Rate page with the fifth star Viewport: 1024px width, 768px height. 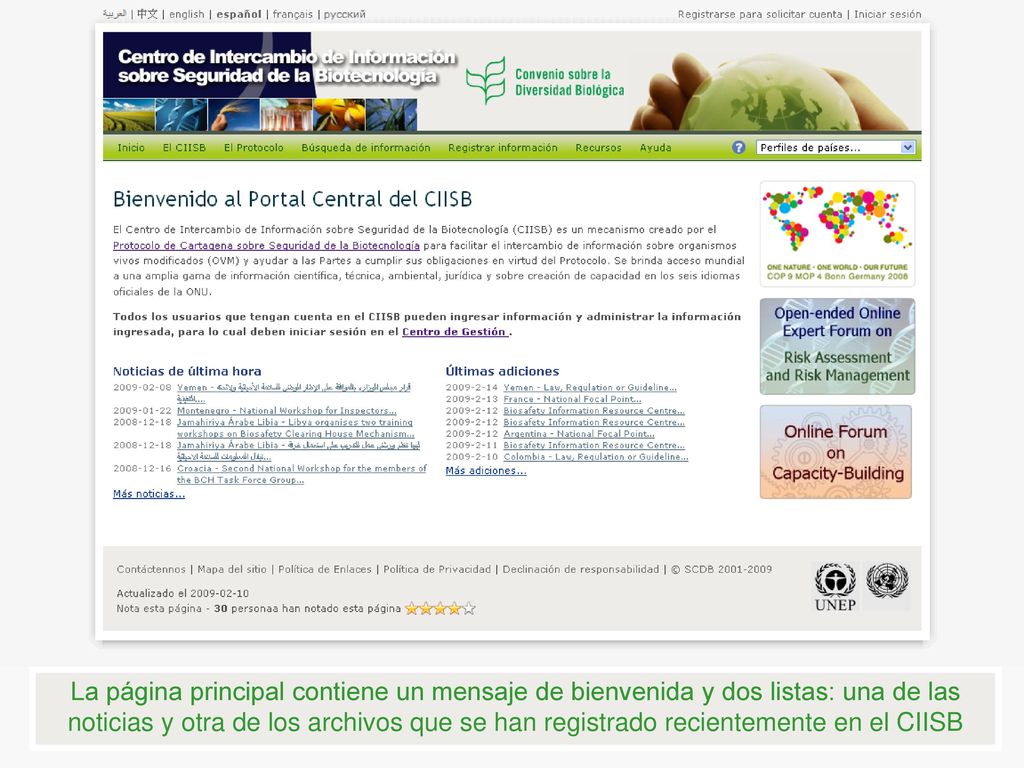(469, 609)
